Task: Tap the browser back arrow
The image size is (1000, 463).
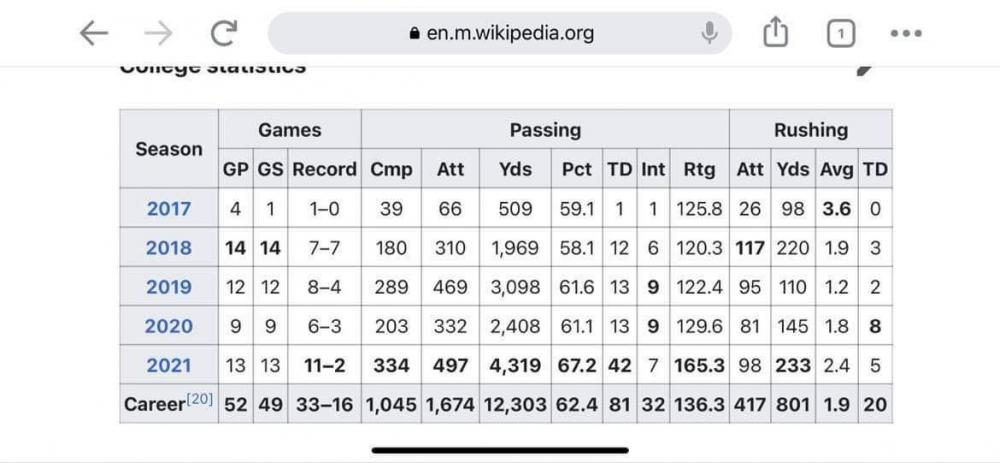Action: [93, 33]
